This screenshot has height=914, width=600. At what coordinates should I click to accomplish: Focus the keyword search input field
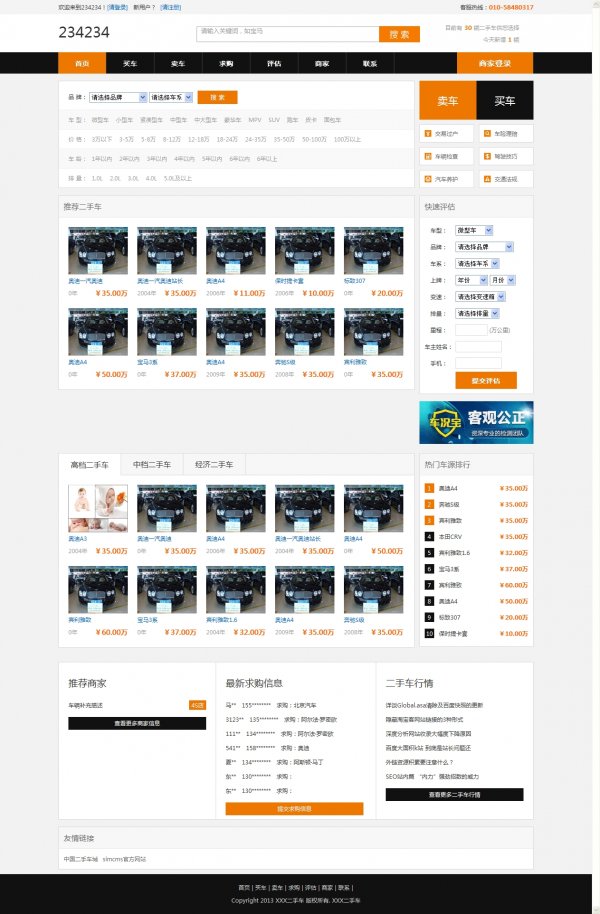[287, 34]
